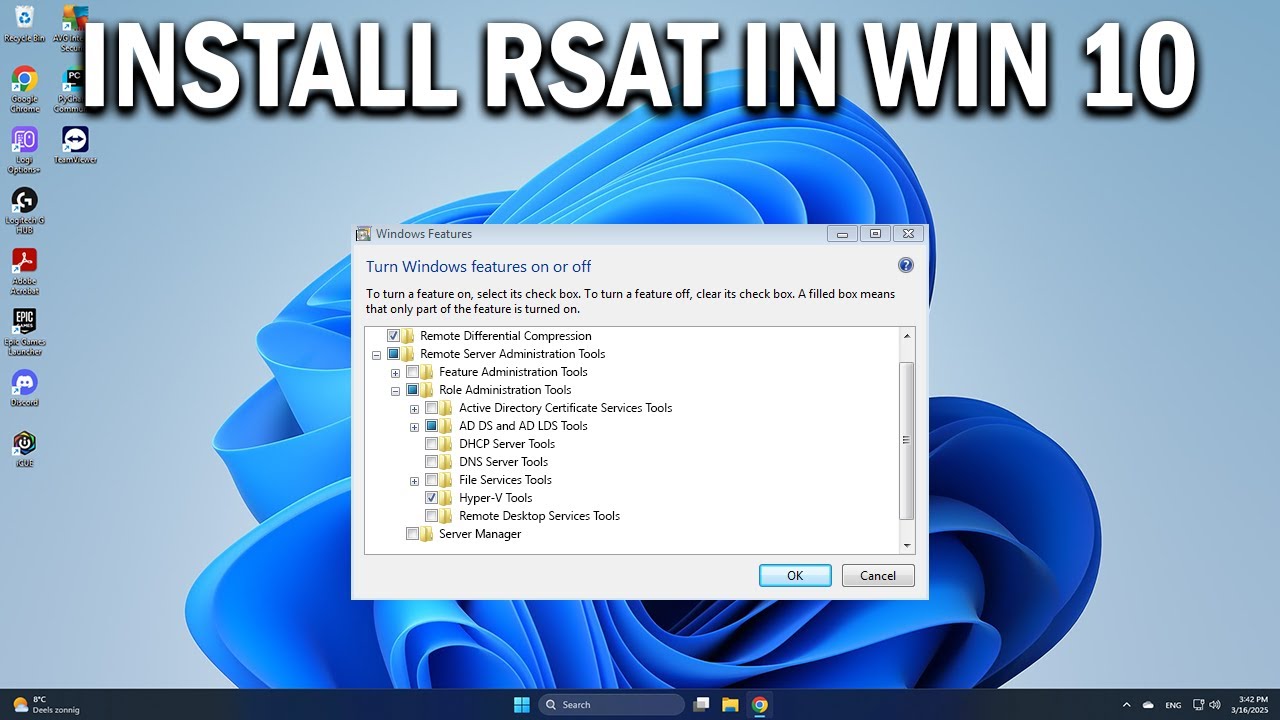
Task: Open TeamViewer desktop shortcut
Action: point(75,145)
